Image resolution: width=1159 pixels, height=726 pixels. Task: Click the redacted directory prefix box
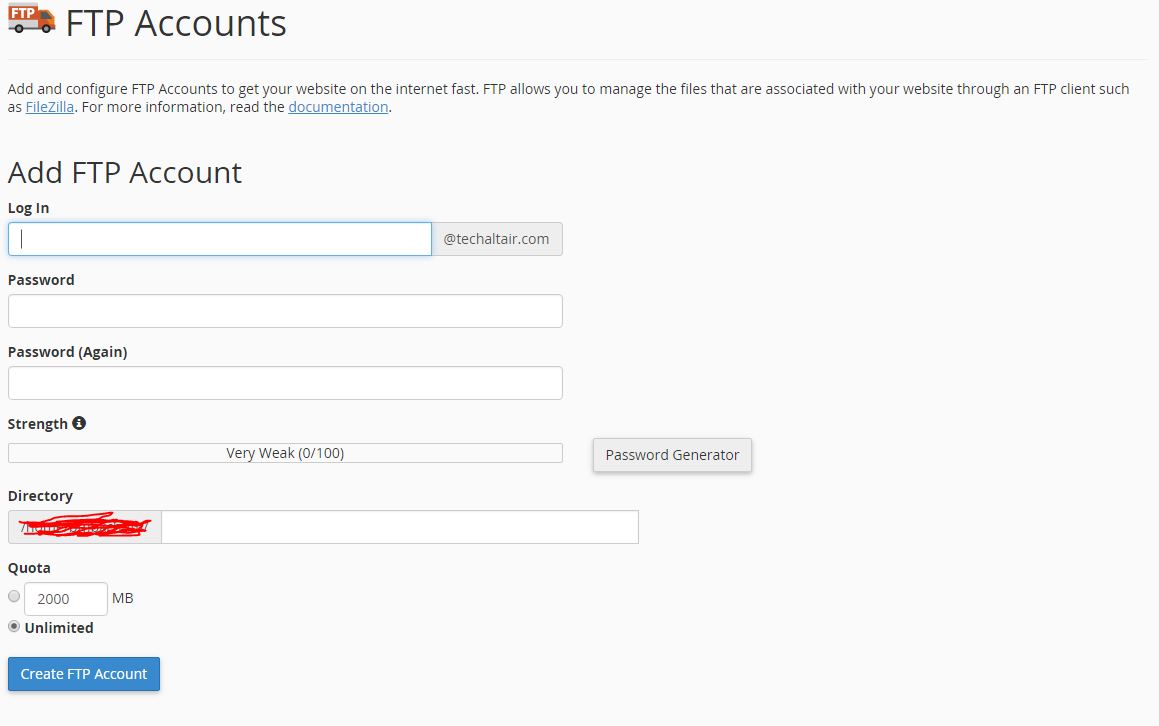(x=85, y=527)
